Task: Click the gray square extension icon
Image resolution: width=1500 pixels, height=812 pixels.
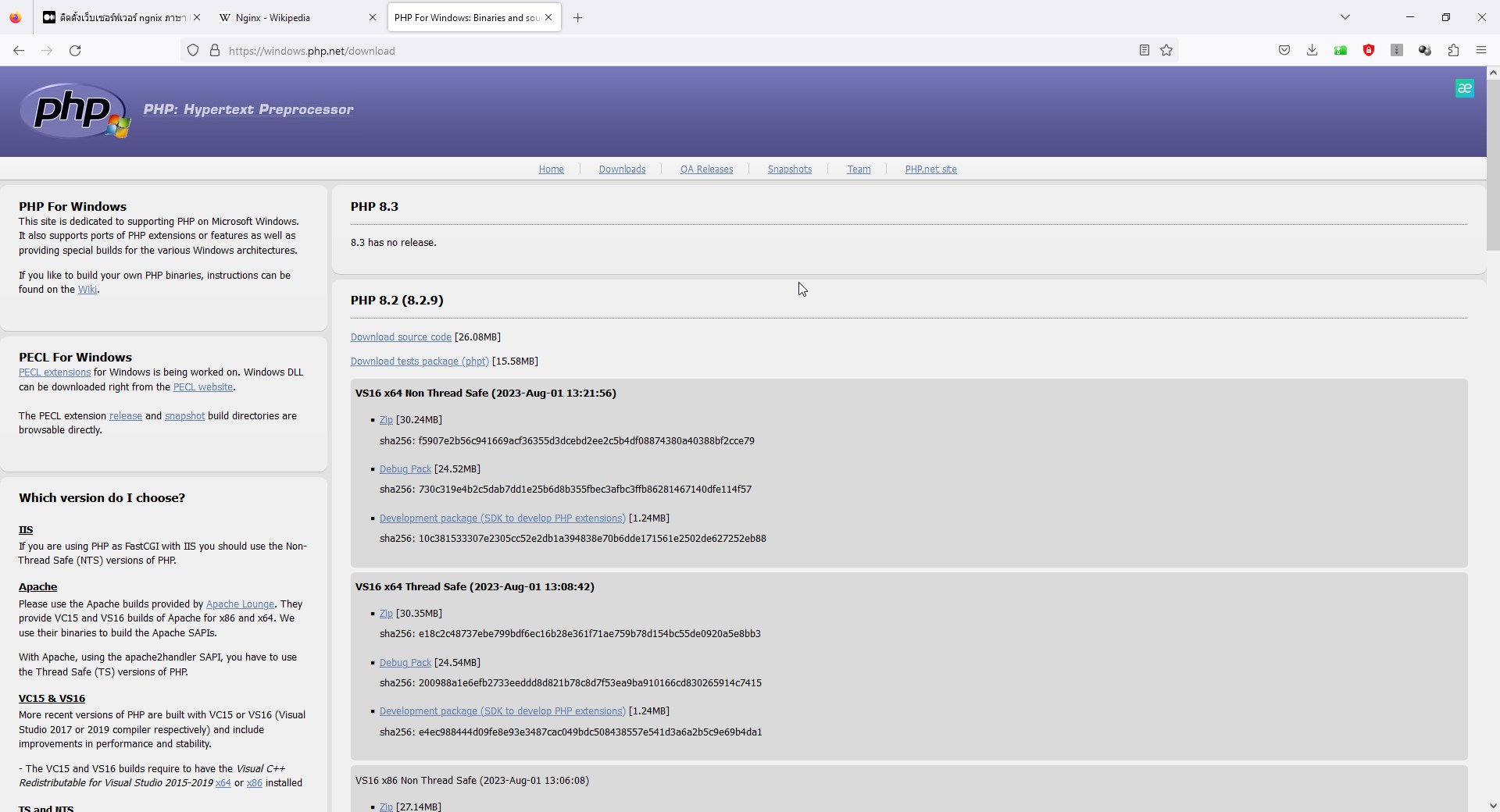Action: tap(1397, 51)
